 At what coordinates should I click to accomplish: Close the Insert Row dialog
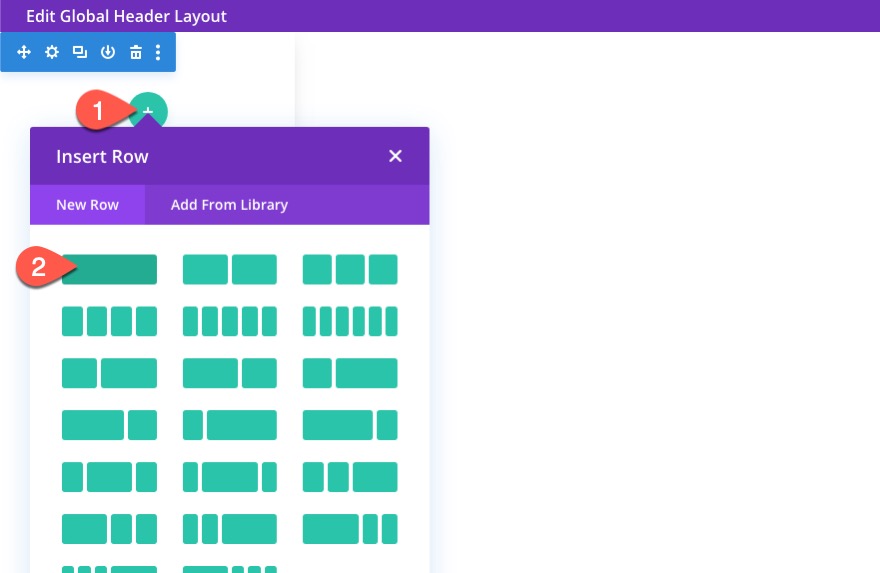click(x=395, y=156)
